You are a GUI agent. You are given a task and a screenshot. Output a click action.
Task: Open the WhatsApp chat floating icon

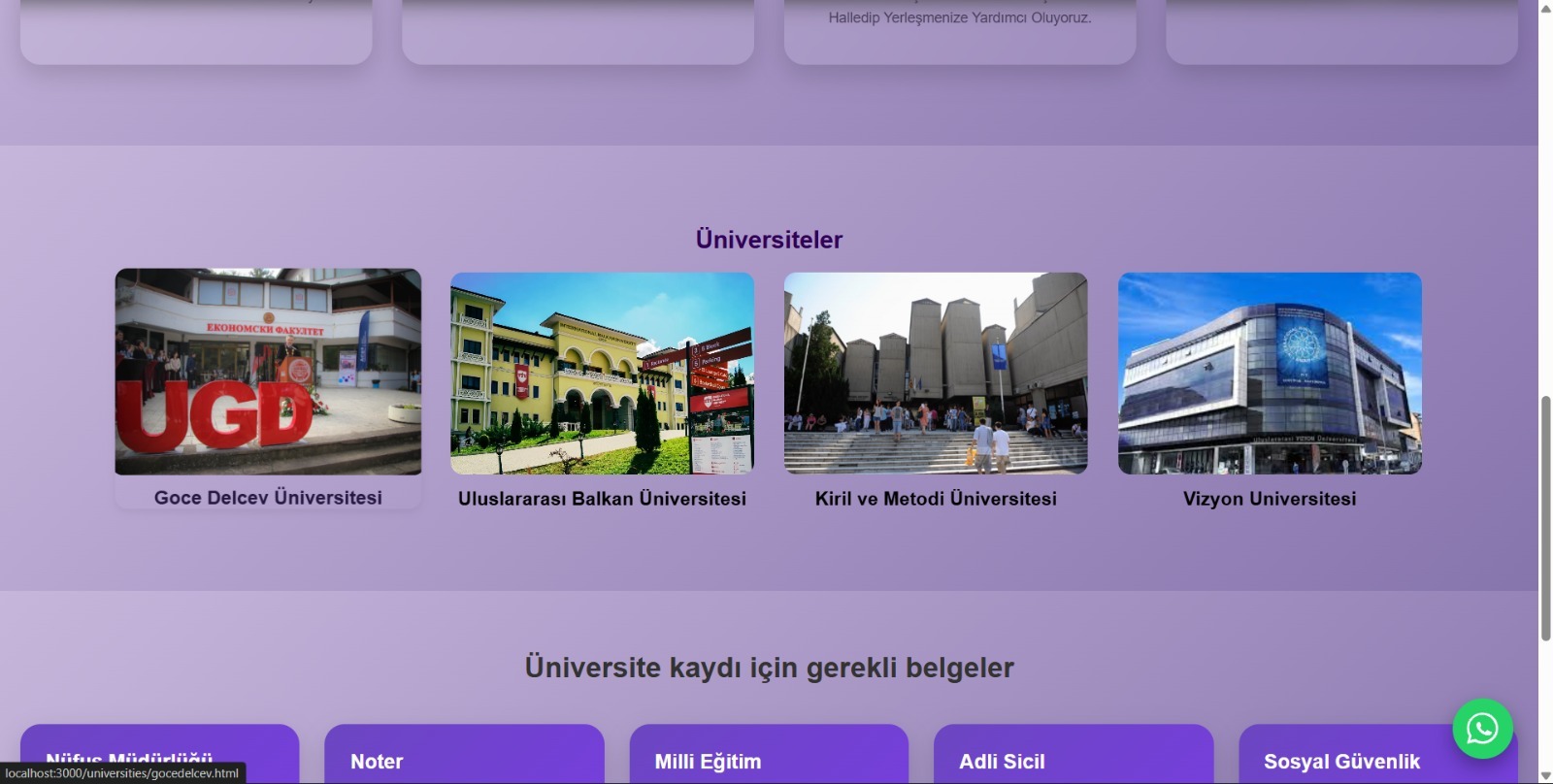[1482, 729]
